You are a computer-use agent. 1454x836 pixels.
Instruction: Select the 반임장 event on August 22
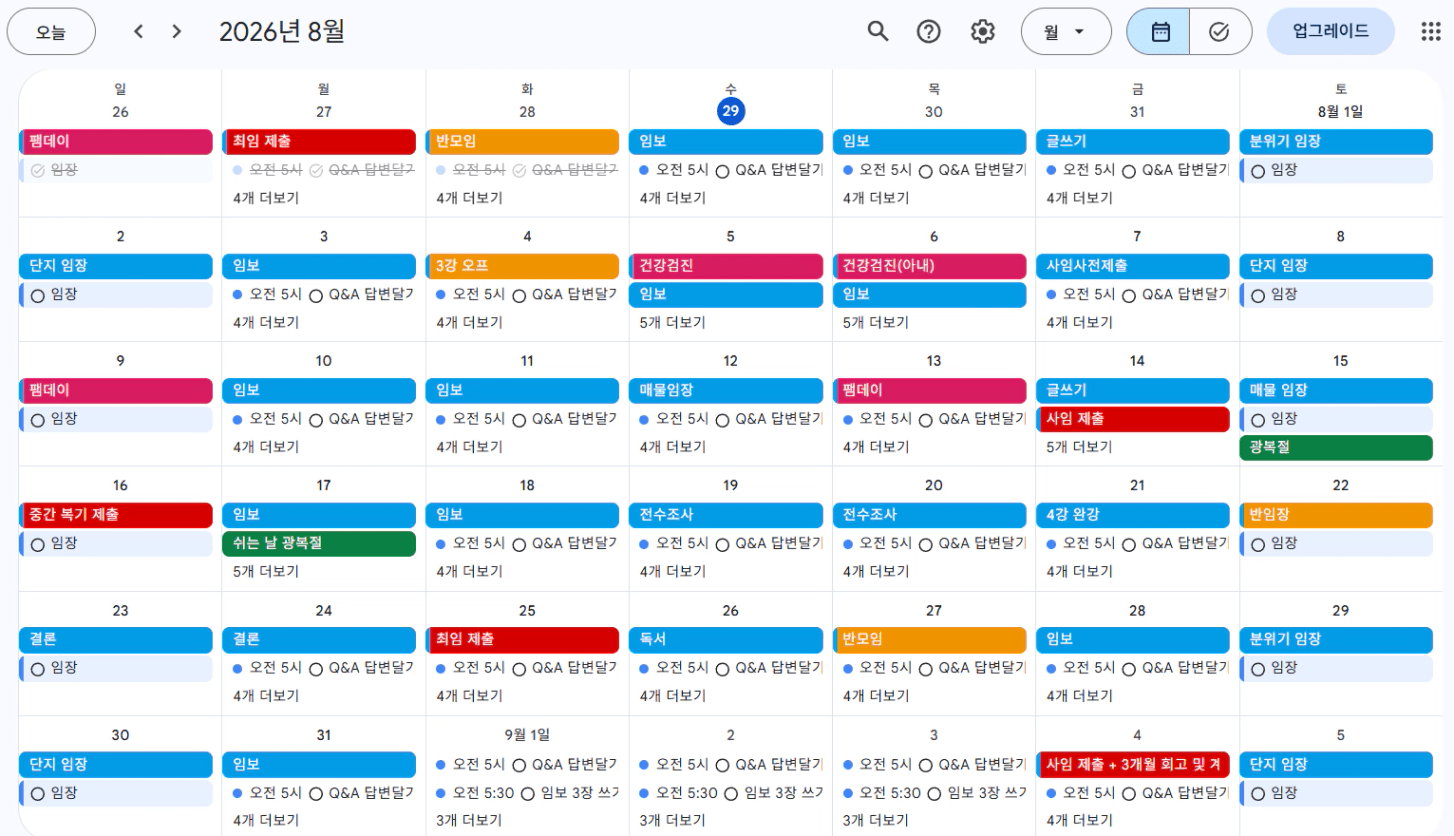pyautogui.click(x=1336, y=516)
